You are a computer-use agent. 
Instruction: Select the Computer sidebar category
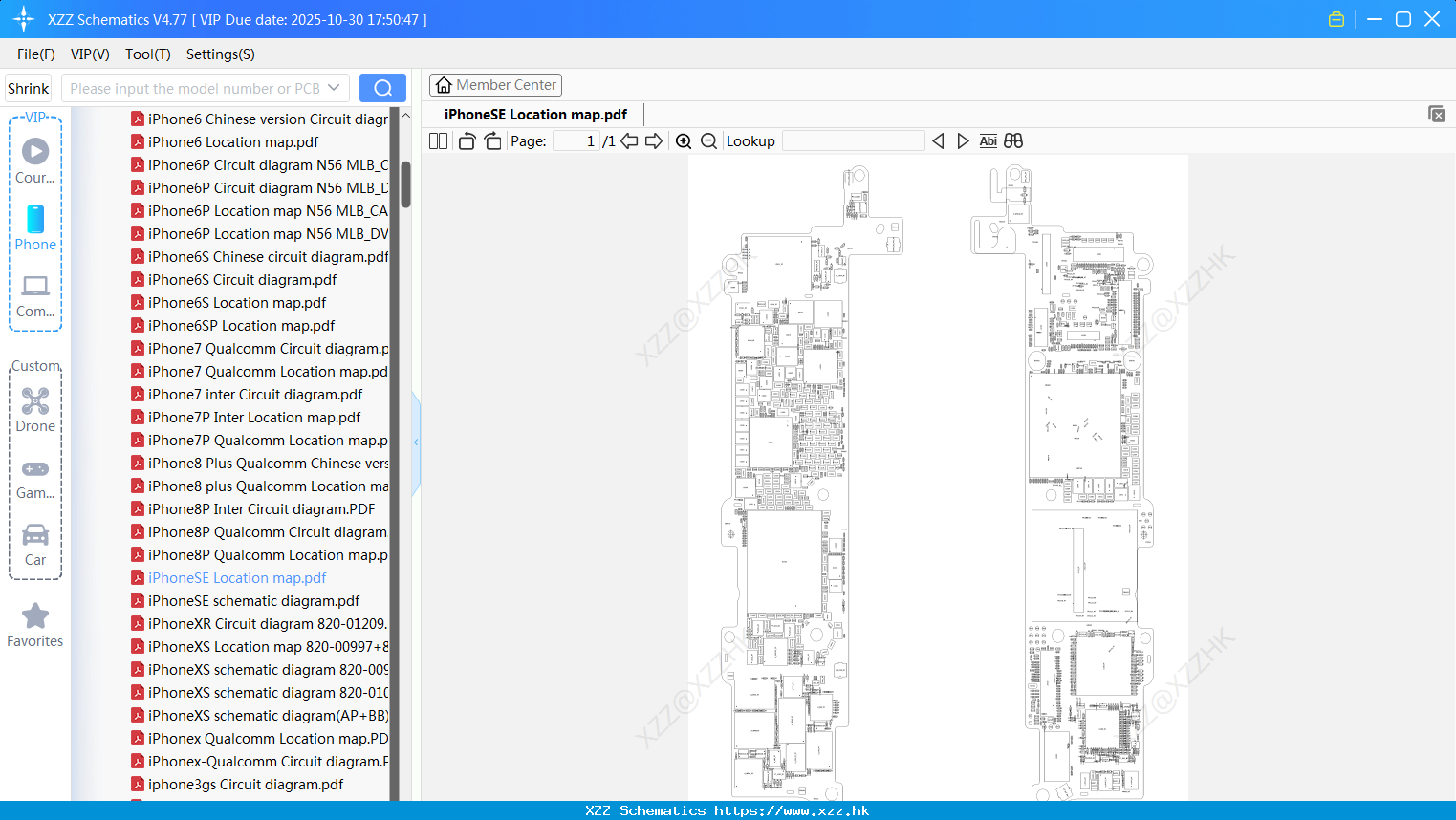(x=35, y=295)
